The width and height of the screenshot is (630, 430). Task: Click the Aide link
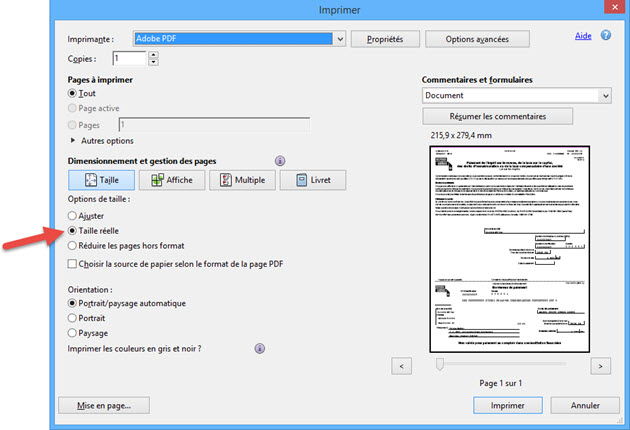pyautogui.click(x=583, y=36)
